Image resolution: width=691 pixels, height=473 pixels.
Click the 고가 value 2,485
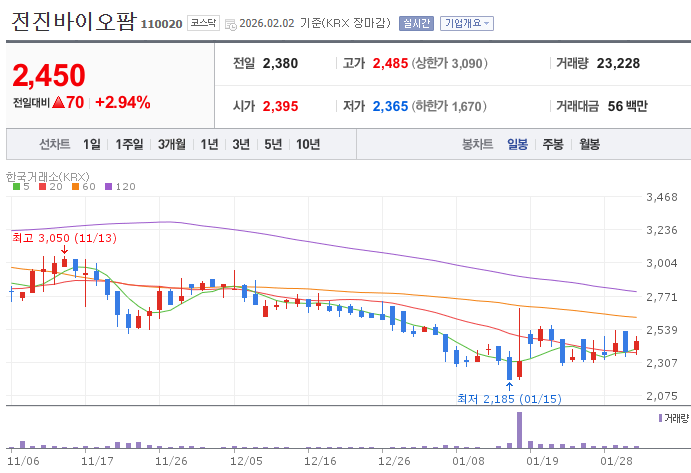390,63
